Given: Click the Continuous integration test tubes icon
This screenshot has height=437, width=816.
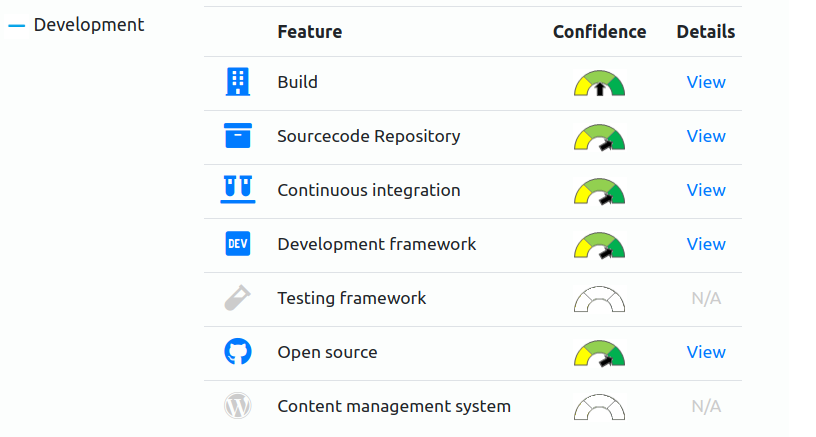Looking at the screenshot, I should point(238,189).
